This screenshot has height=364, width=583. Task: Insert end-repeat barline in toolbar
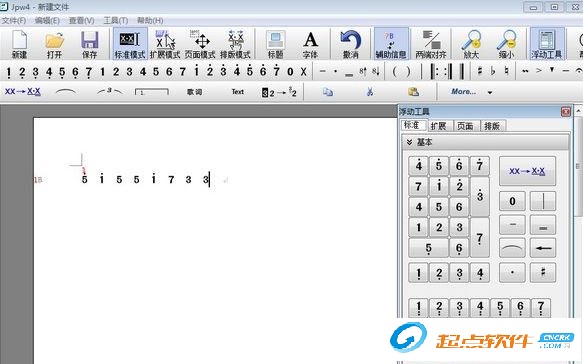click(448, 71)
